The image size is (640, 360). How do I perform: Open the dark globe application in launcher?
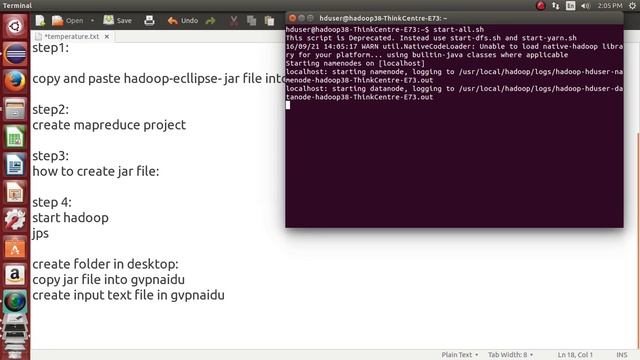click(15, 302)
